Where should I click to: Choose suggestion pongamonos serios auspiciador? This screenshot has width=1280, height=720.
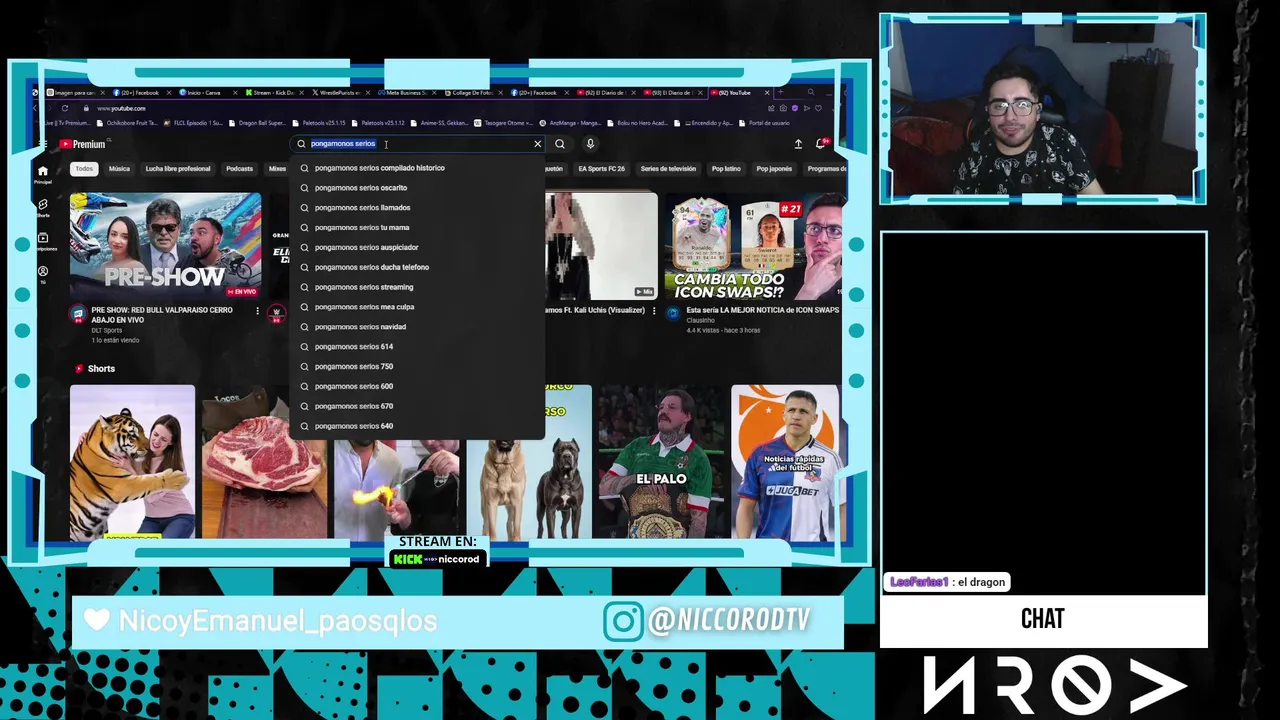(x=418, y=247)
